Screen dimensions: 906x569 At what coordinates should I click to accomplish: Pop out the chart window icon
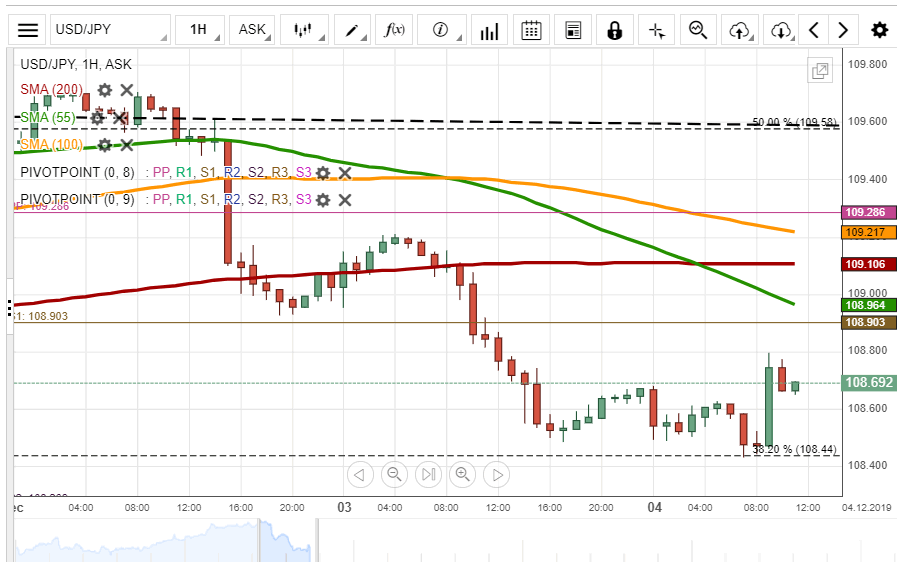tap(820, 71)
